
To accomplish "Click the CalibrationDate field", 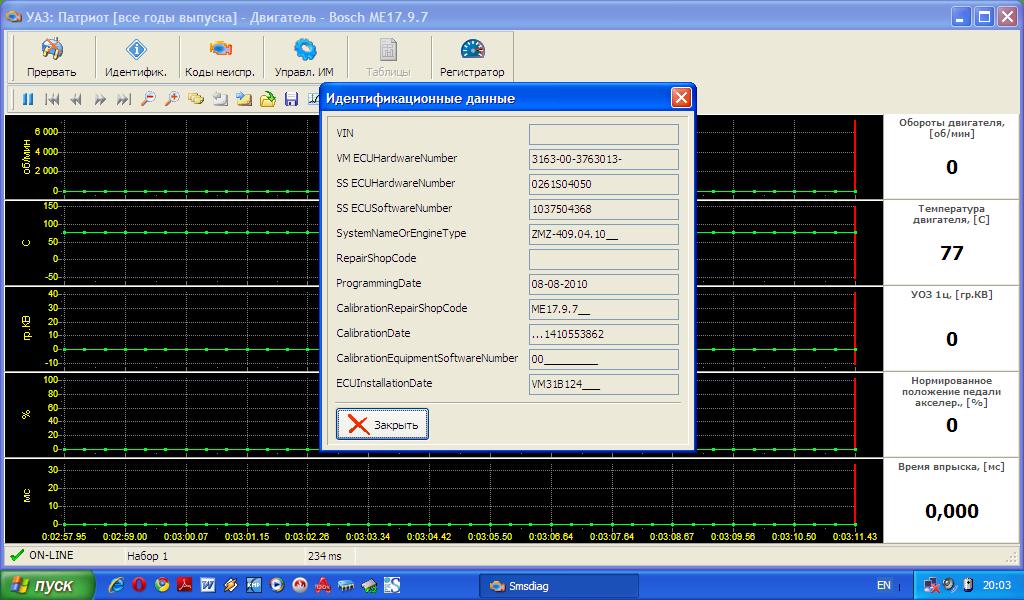I will point(603,334).
